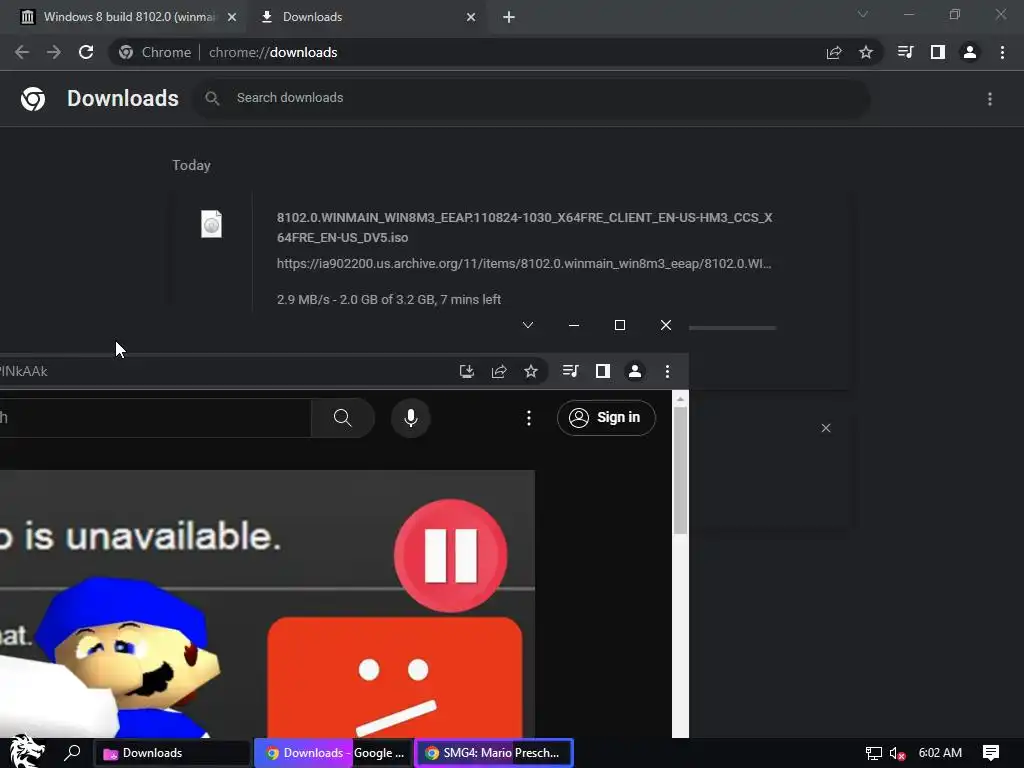Switch to the Windows 8 build 8102.0 tab
Image resolution: width=1024 pixels, height=768 pixels.
(124, 17)
